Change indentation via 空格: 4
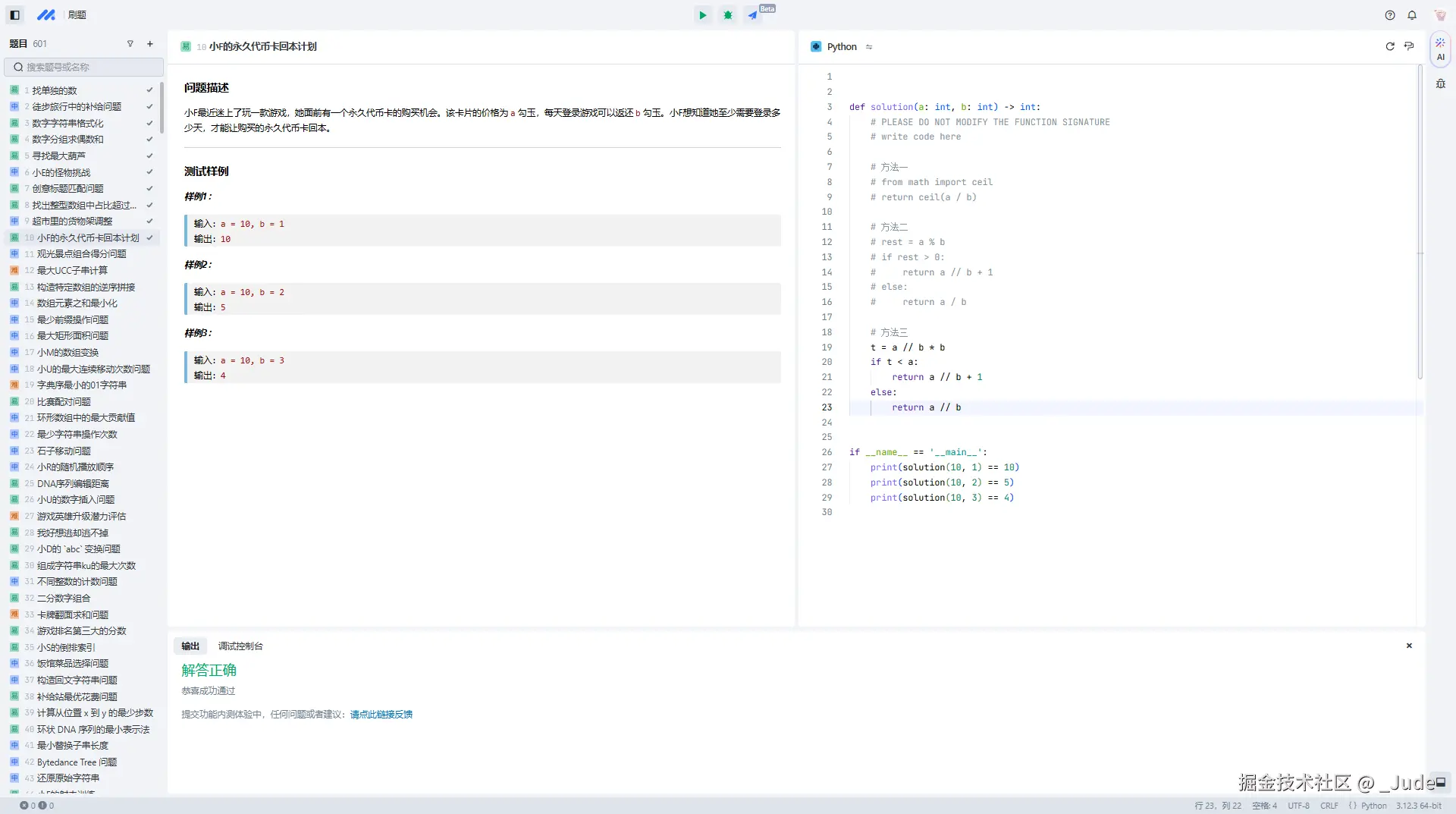The width and height of the screenshot is (1456, 814). (x=1264, y=806)
